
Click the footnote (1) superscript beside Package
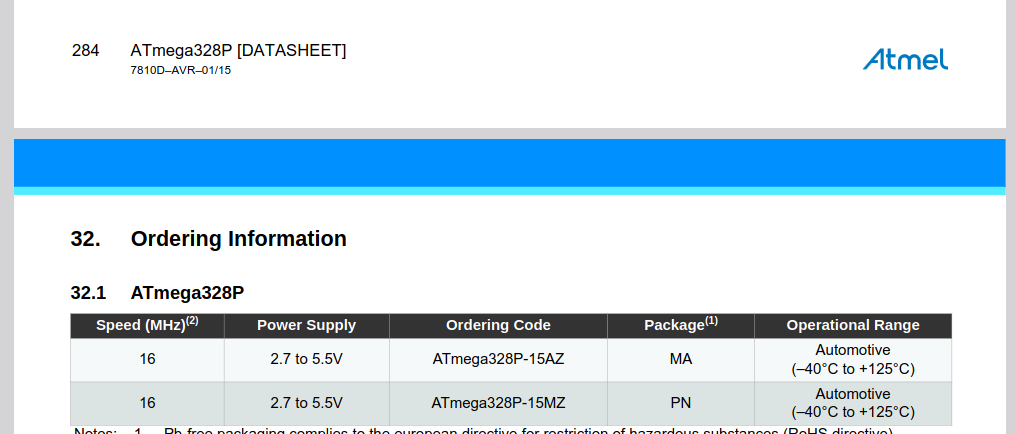(x=711, y=321)
